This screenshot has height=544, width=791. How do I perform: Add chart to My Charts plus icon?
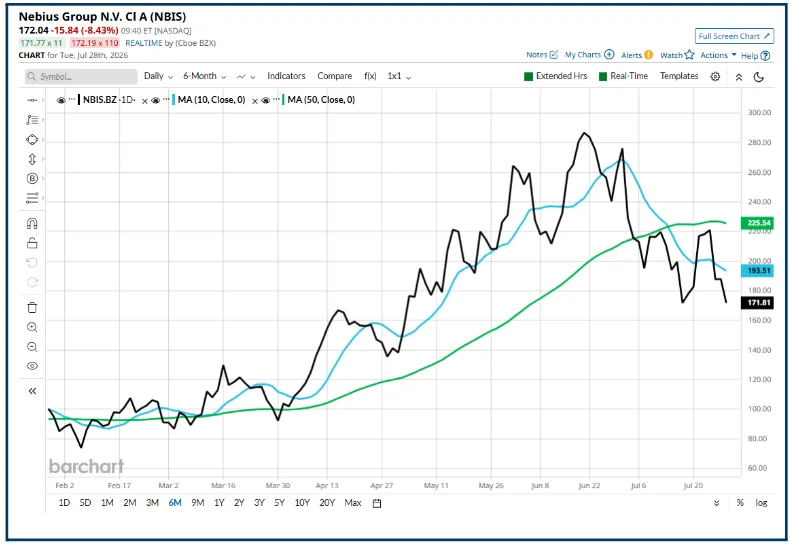609,55
